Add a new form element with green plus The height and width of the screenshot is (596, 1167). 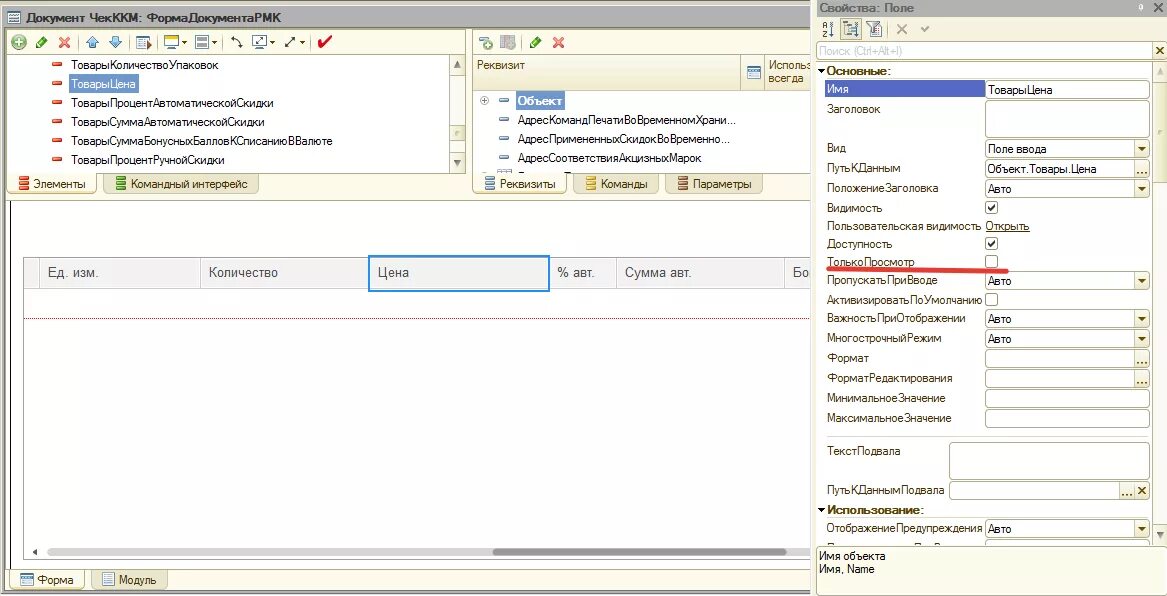coord(19,42)
